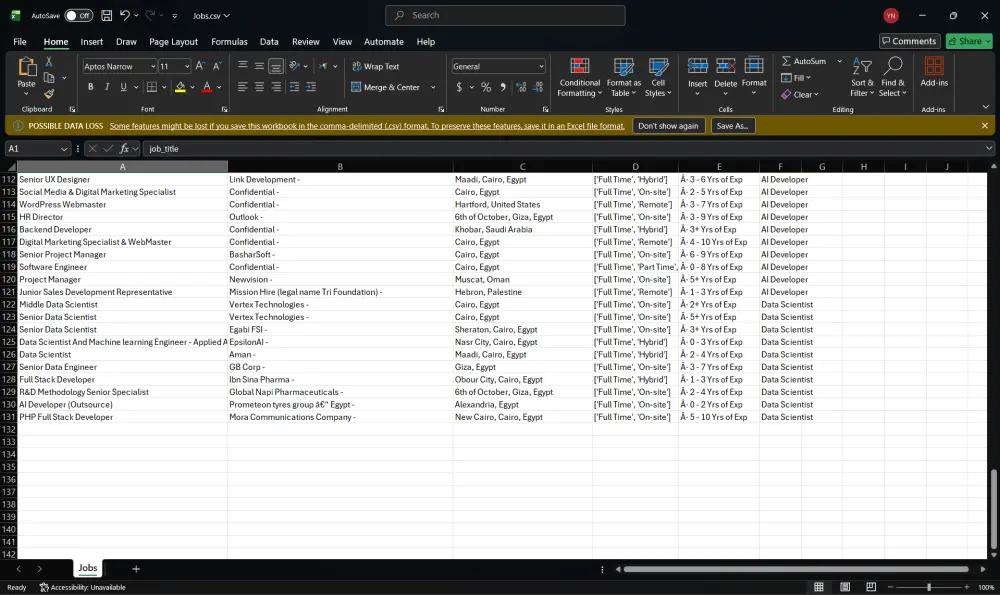Click the Undo arrow icon

125,15
